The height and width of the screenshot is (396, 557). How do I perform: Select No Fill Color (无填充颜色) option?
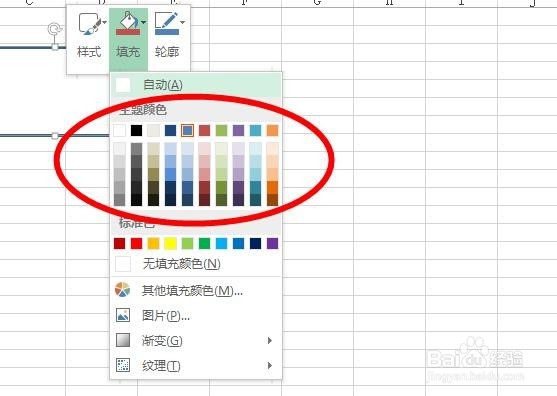coord(196,264)
